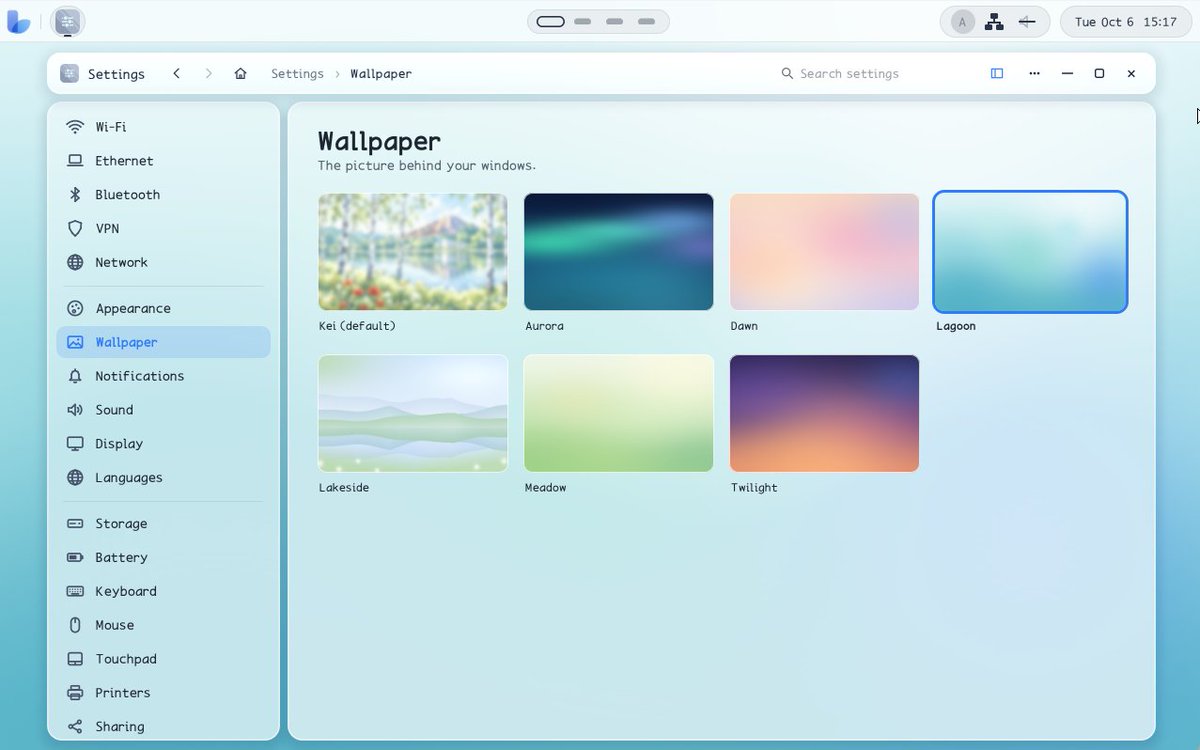
Task: Open the Tue Oct 6 15:17 clock
Action: tap(1125, 22)
